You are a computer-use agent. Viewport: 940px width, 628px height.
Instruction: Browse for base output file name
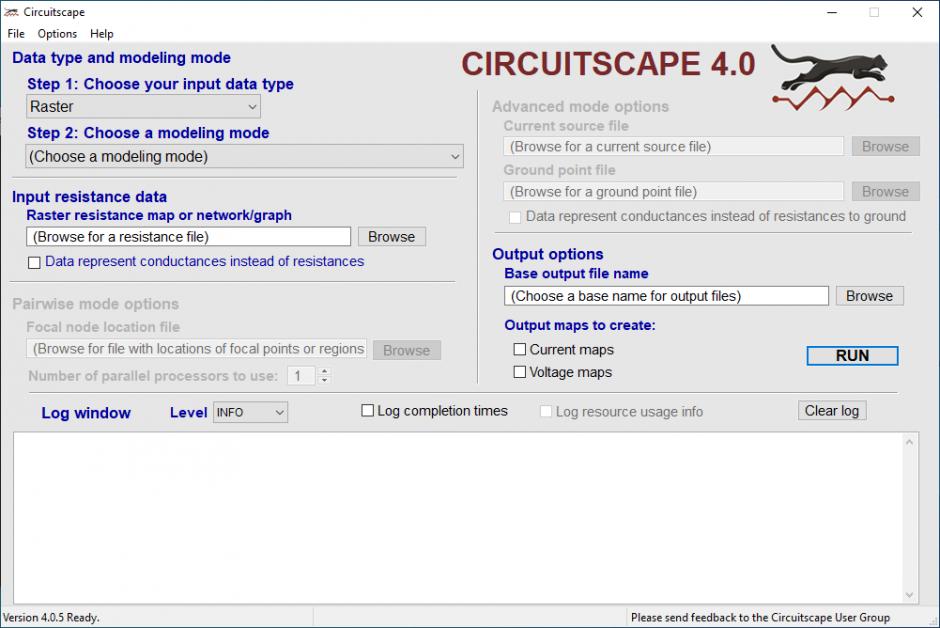pyautogui.click(x=869, y=296)
